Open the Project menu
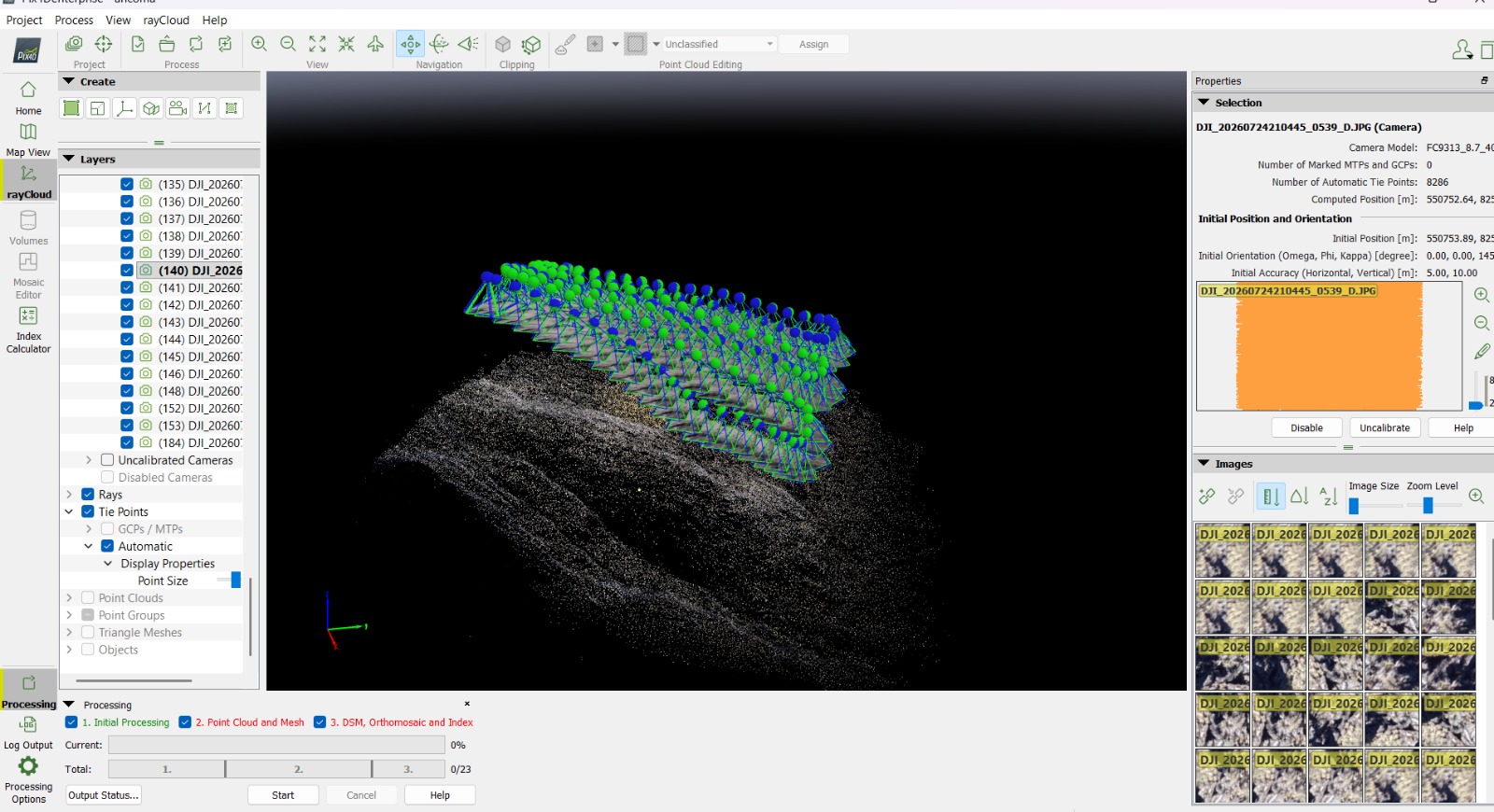The height and width of the screenshot is (812, 1494). (24, 20)
